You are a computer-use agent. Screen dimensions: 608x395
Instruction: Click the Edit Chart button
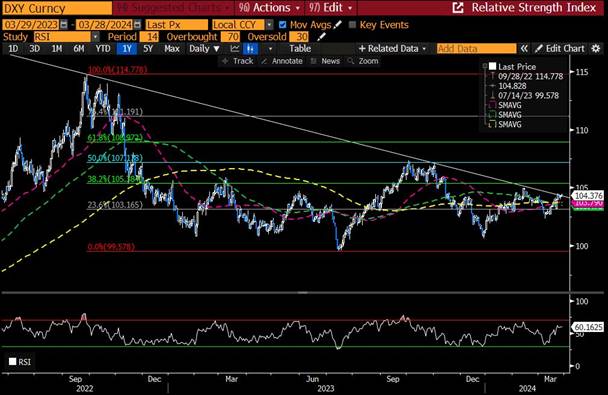click(560, 48)
